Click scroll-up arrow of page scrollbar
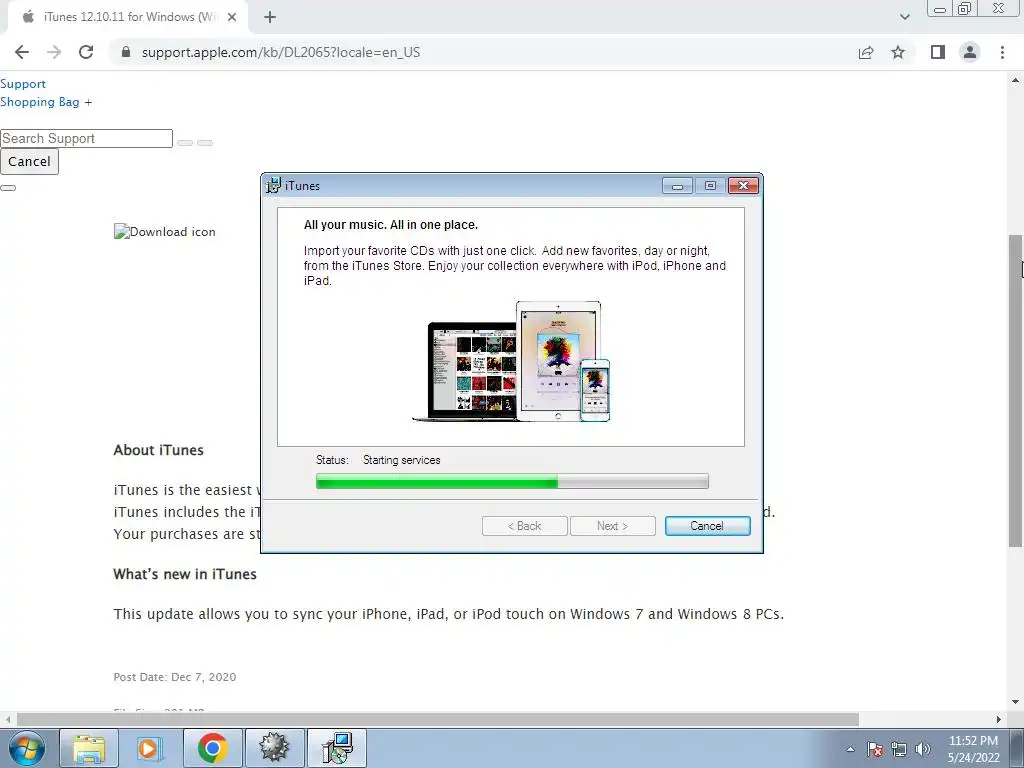Screen dimensions: 1024x768 pyautogui.click(x=1015, y=80)
